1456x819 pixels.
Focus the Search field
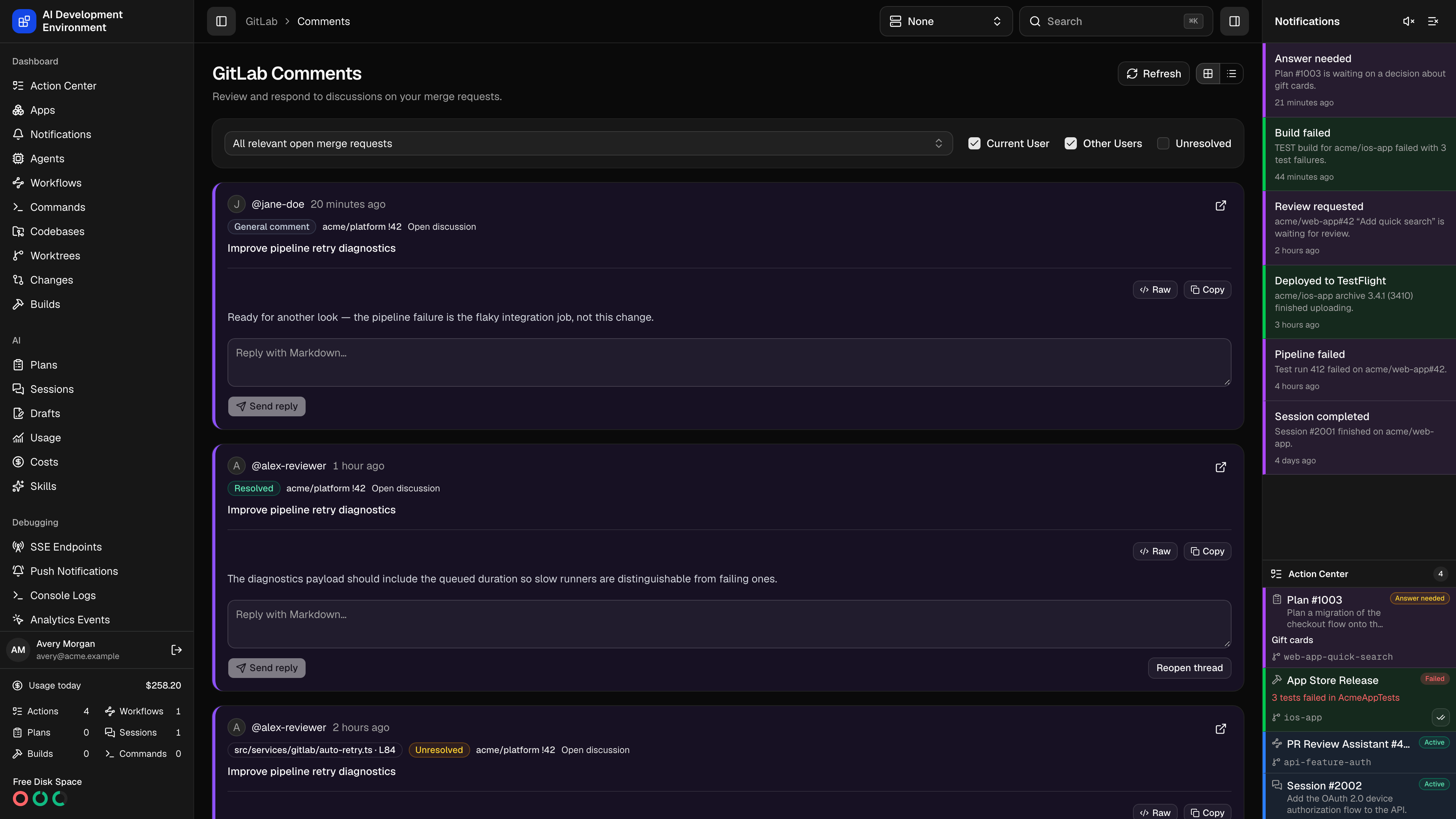(x=1116, y=22)
